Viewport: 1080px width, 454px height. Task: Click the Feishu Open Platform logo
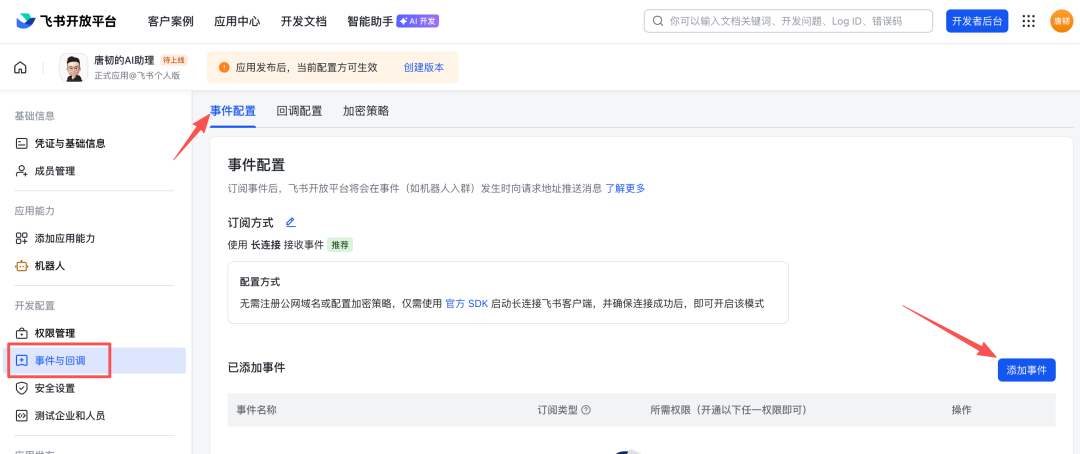click(66, 21)
